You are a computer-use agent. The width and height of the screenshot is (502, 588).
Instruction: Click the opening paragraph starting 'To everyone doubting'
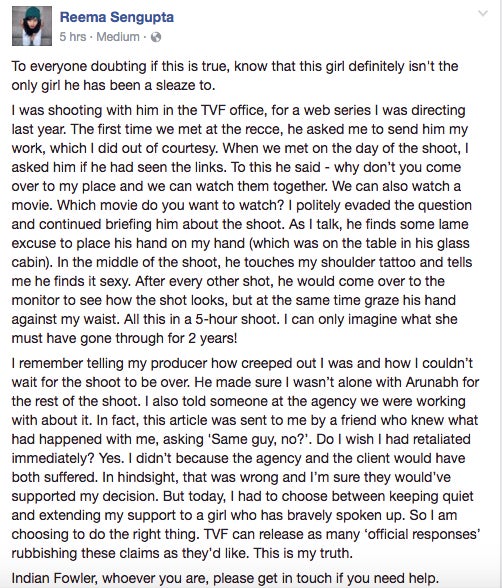(x=235, y=75)
